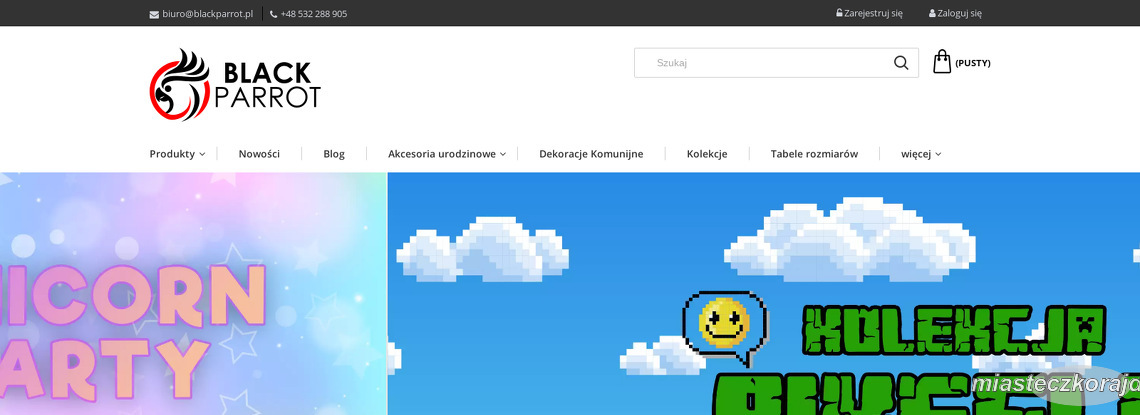
Task: Open the Produkty menu label
Action: [172, 154]
